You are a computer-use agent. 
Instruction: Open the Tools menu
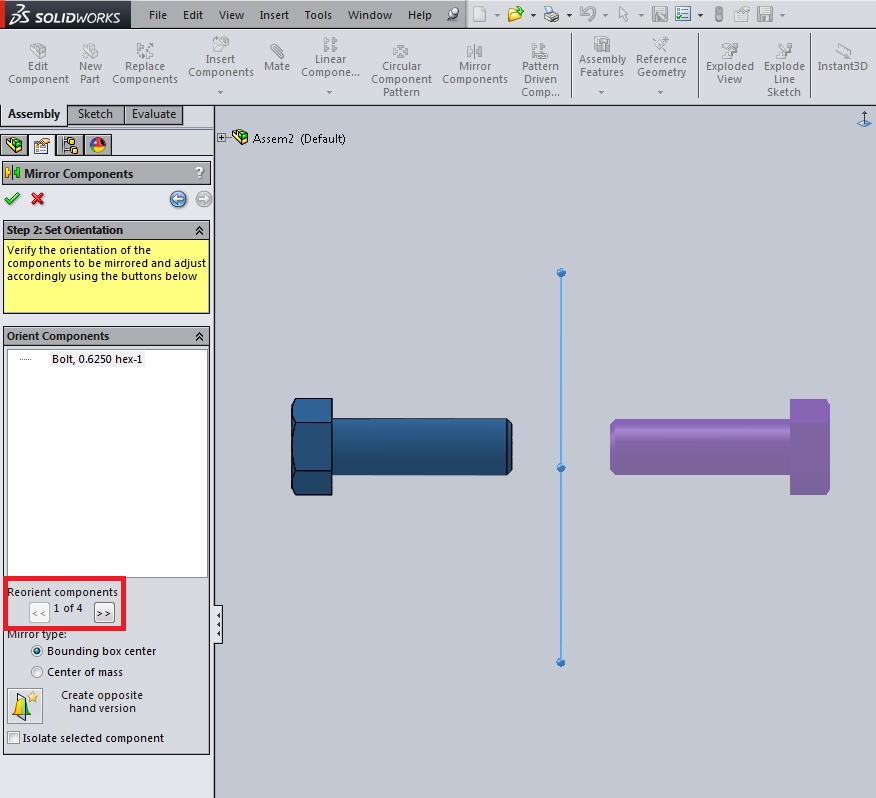tap(318, 15)
